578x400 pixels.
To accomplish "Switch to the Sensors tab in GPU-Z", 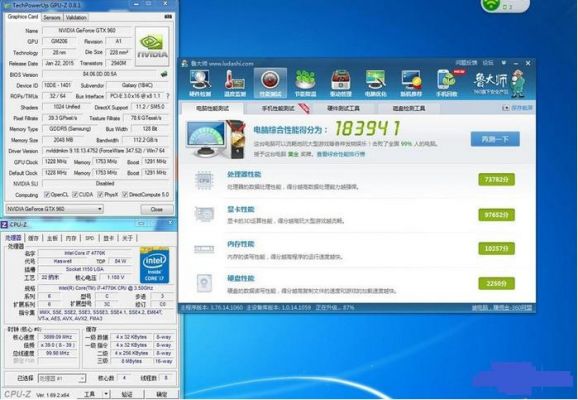I will tap(52, 17).
